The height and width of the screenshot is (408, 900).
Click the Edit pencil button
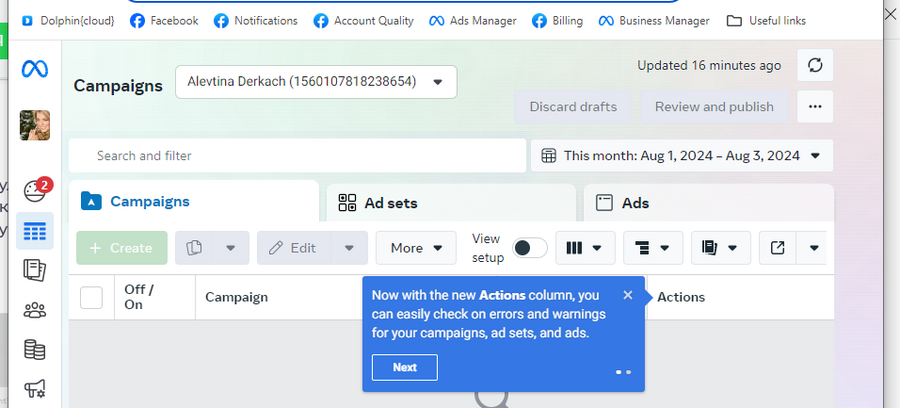coord(293,248)
